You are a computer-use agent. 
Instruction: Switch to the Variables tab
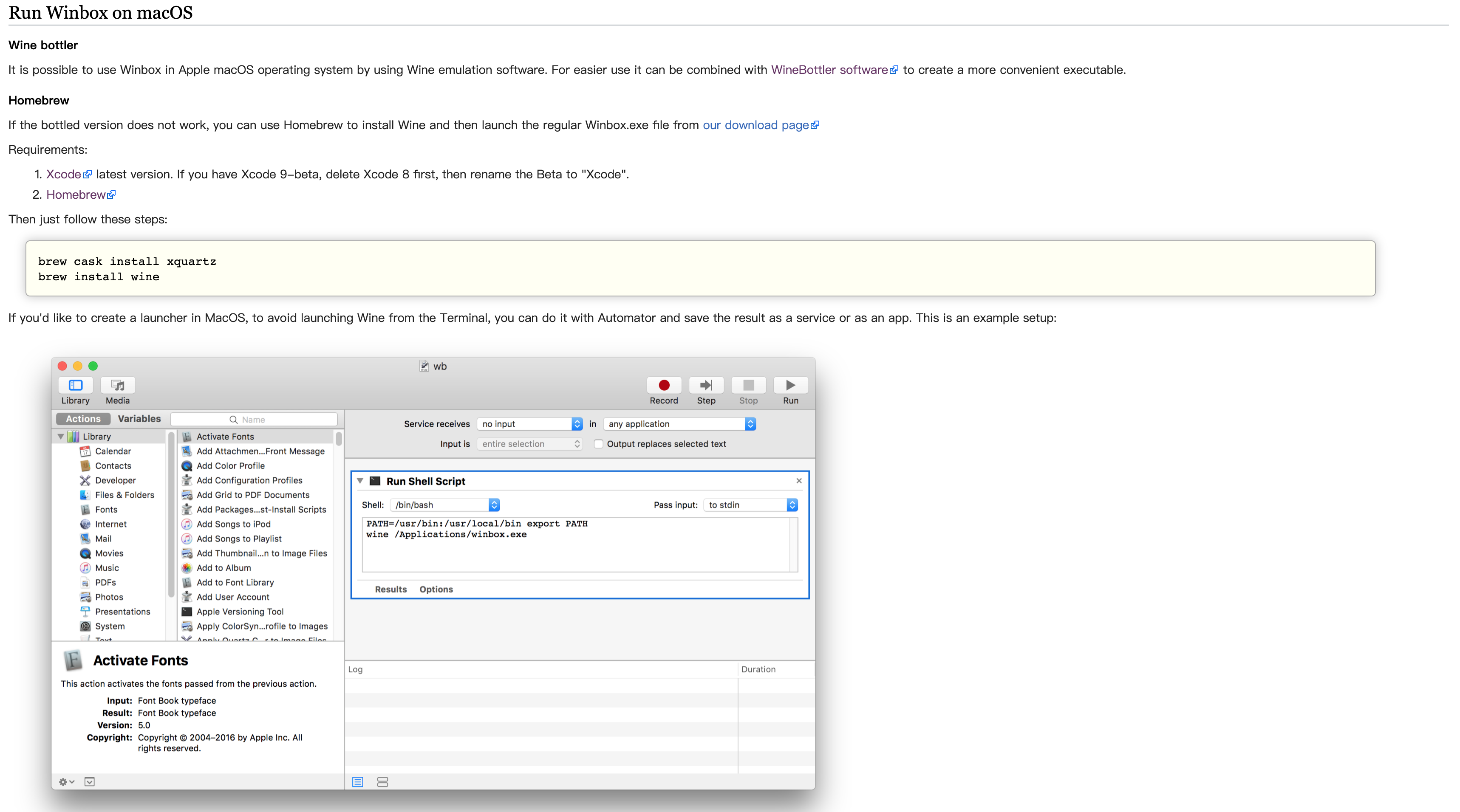(x=139, y=419)
